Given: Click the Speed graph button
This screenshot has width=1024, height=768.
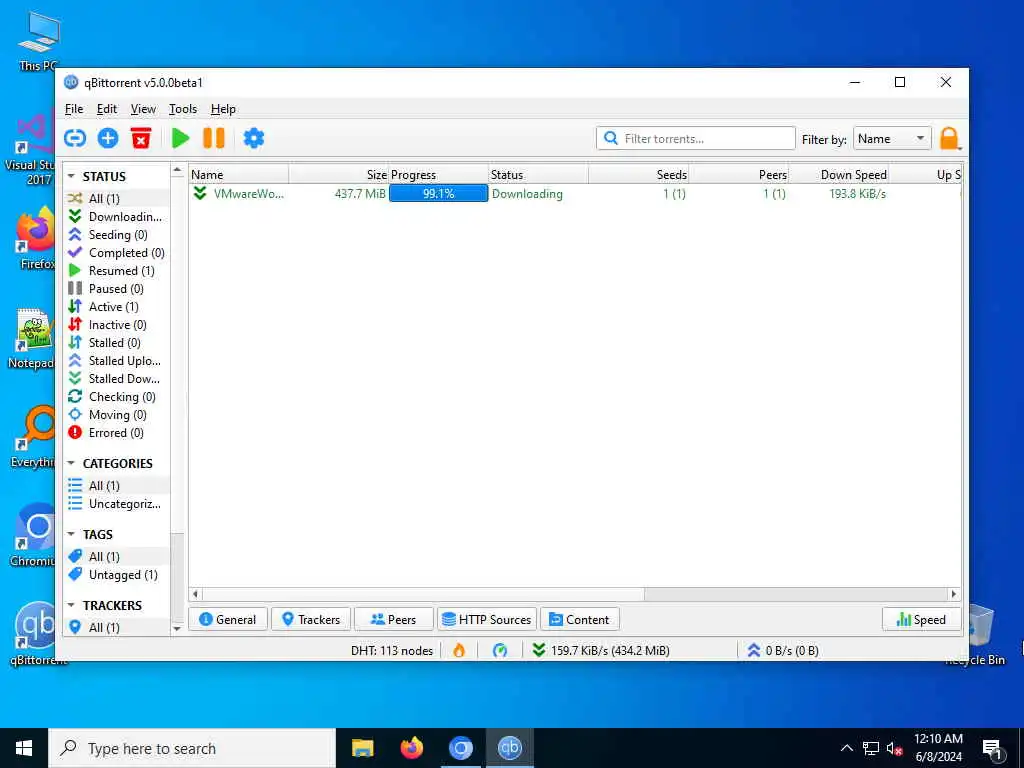Looking at the screenshot, I should pos(921,619).
